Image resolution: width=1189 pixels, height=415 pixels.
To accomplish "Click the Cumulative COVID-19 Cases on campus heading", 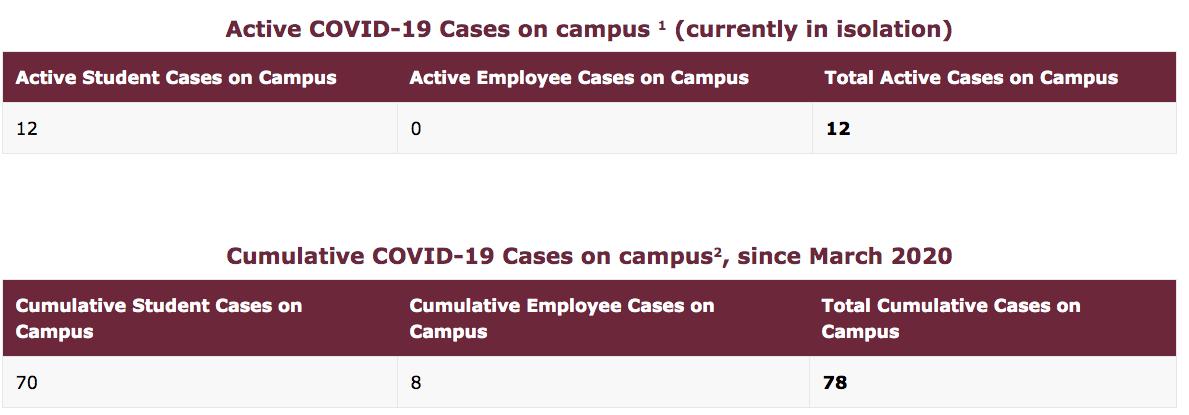I will [x=589, y=256].
